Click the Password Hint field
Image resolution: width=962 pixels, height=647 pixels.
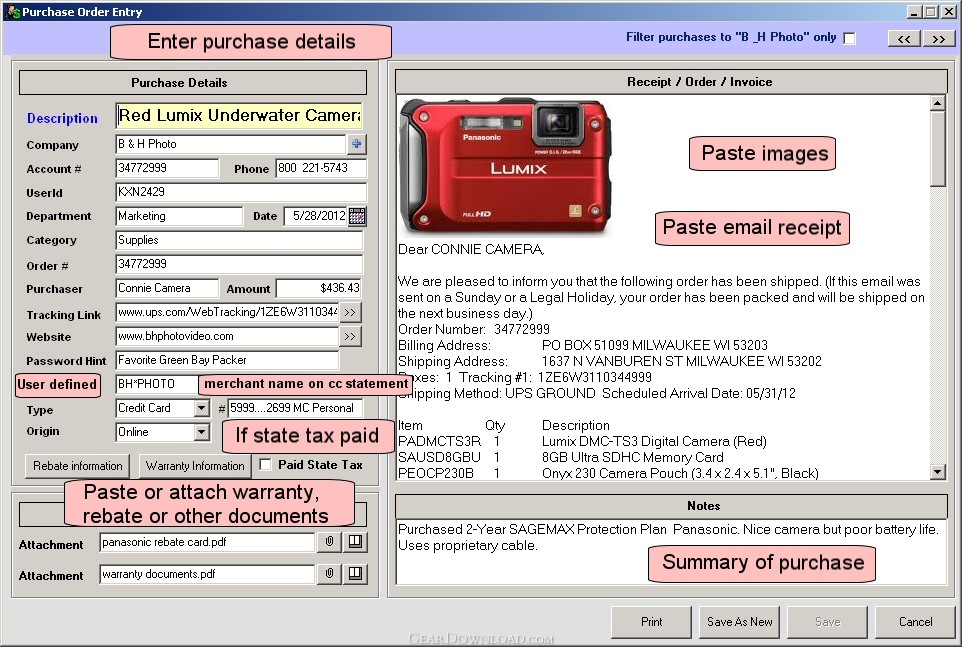227,360
